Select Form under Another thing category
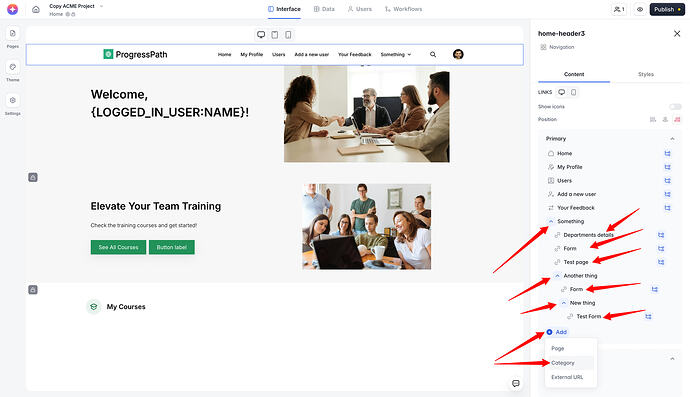This screenshot has width=690, height=397. point(576,289)
